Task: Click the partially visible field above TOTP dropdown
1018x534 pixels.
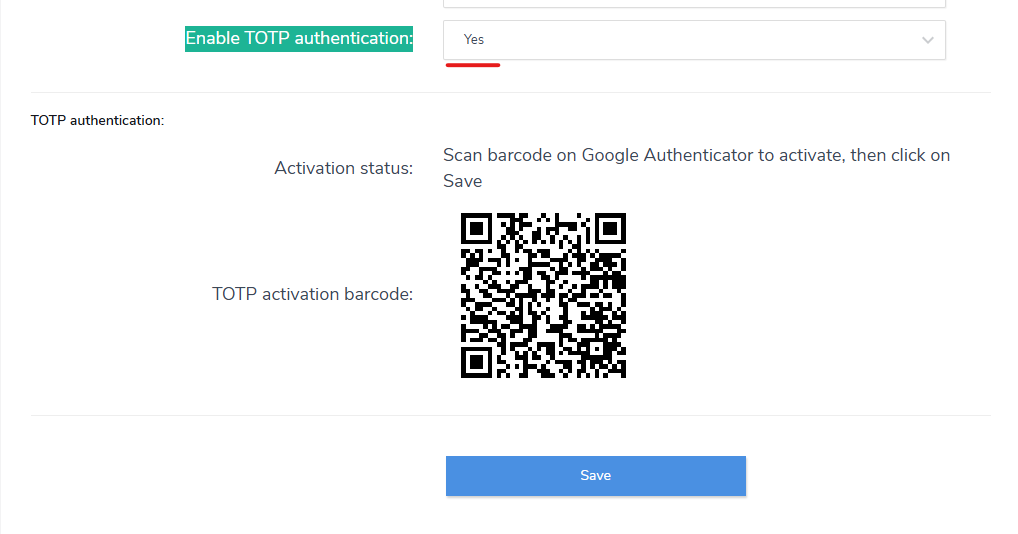Action: pos(694,4)
